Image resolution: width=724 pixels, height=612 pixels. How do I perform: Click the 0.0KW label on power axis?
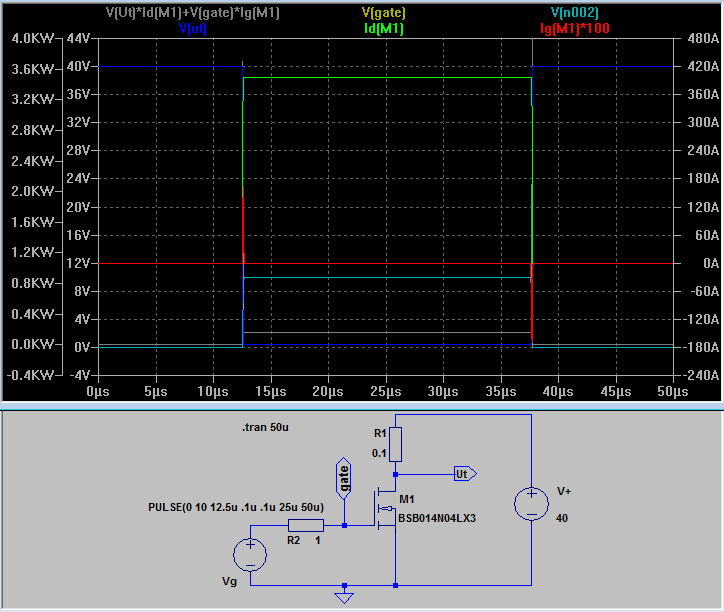coord(32,344)
